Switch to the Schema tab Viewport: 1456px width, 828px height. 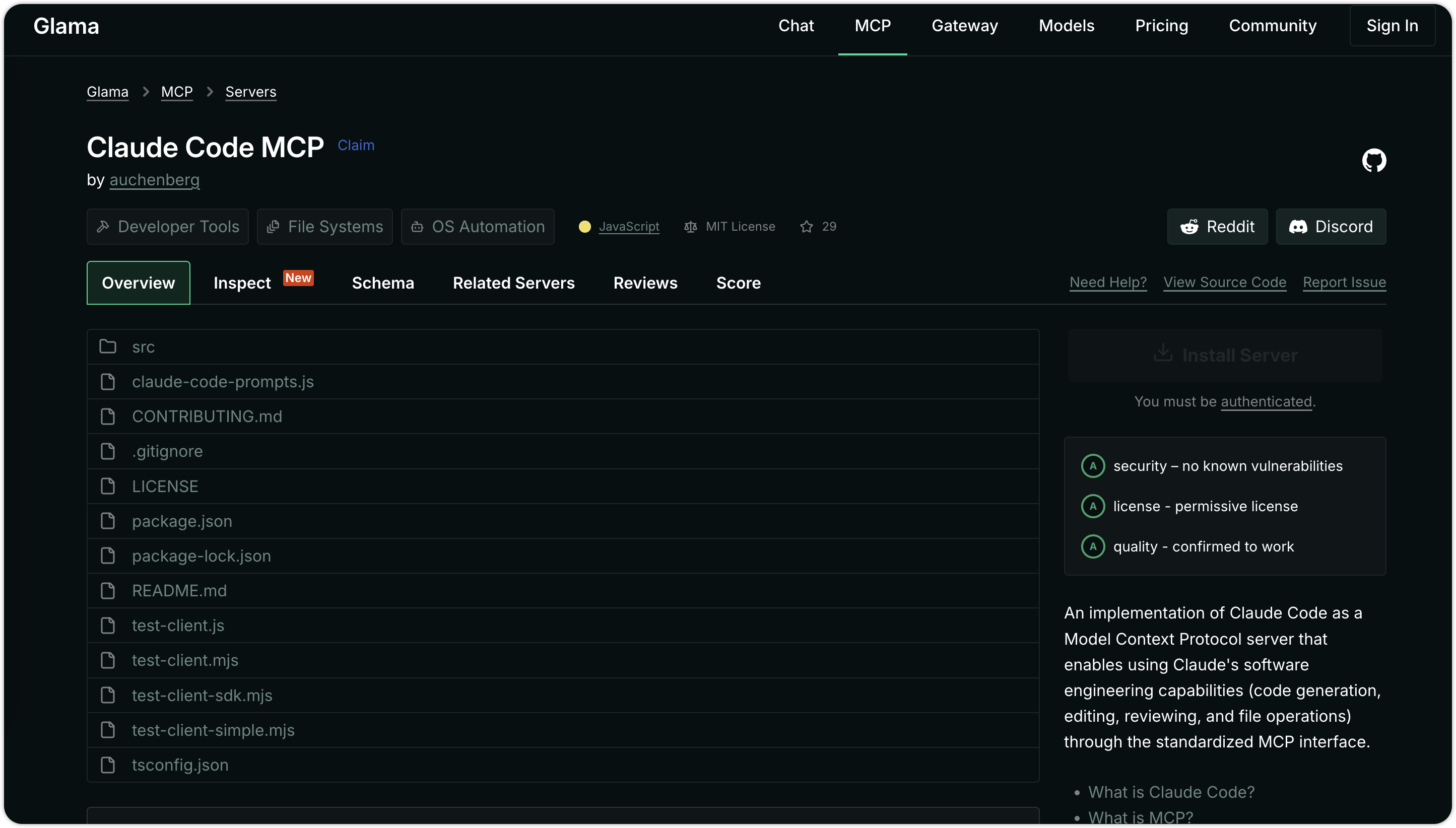pos(383,283)
